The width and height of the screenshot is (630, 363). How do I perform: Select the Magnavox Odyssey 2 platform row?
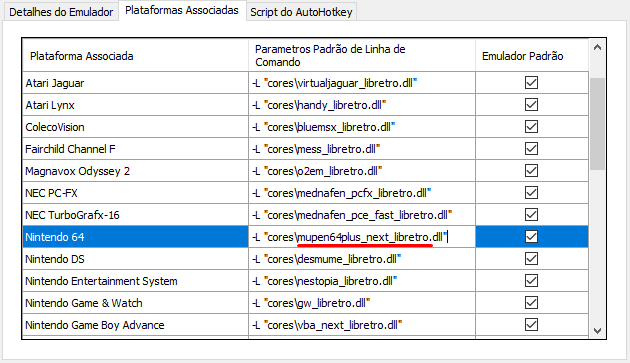pos(135,171)
